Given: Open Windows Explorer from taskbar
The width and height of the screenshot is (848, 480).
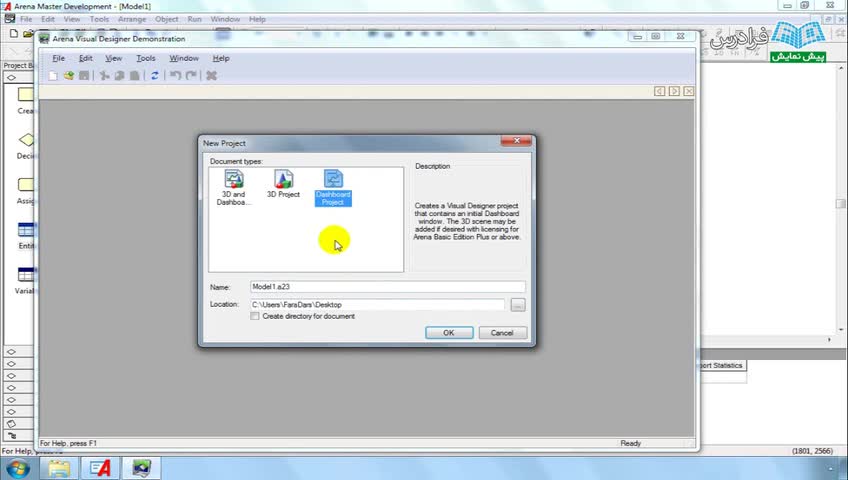Looking at the screenshot, I should tap(59, 468).
